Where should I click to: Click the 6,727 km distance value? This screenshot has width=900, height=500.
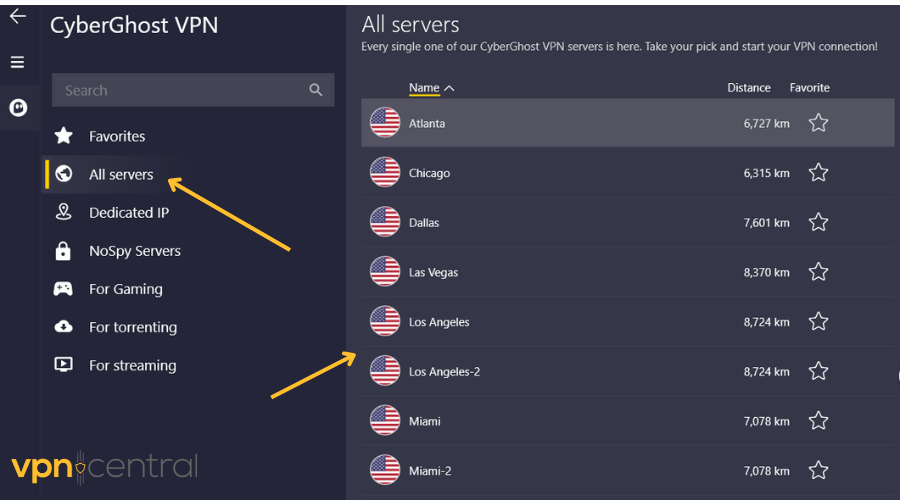(766, 123)
